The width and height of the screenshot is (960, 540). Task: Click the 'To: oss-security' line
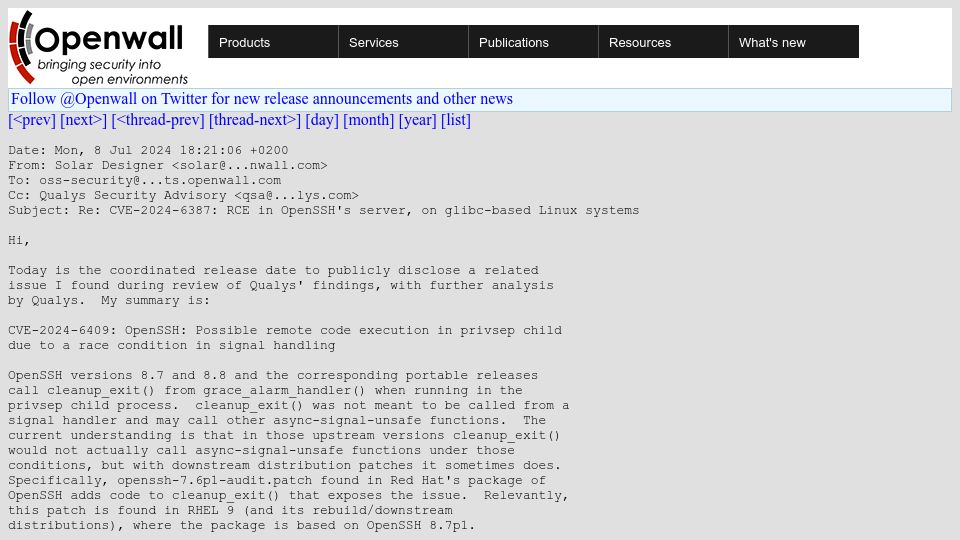click(144, 181)
